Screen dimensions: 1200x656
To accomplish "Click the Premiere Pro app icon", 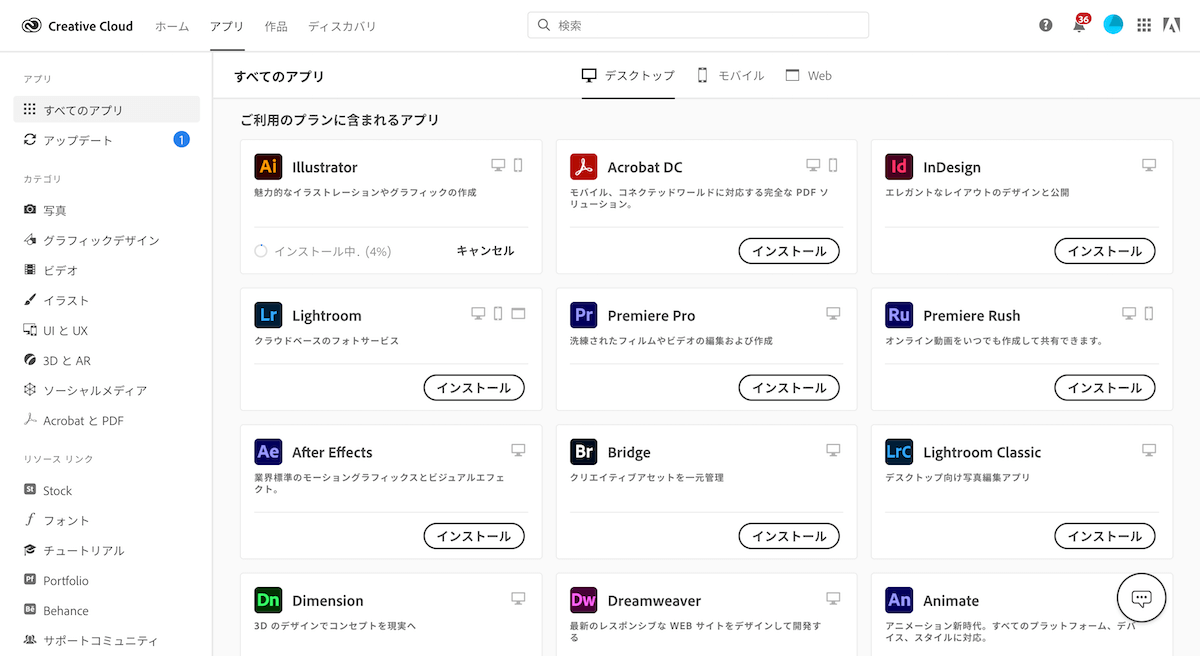I will coord(584,316).
